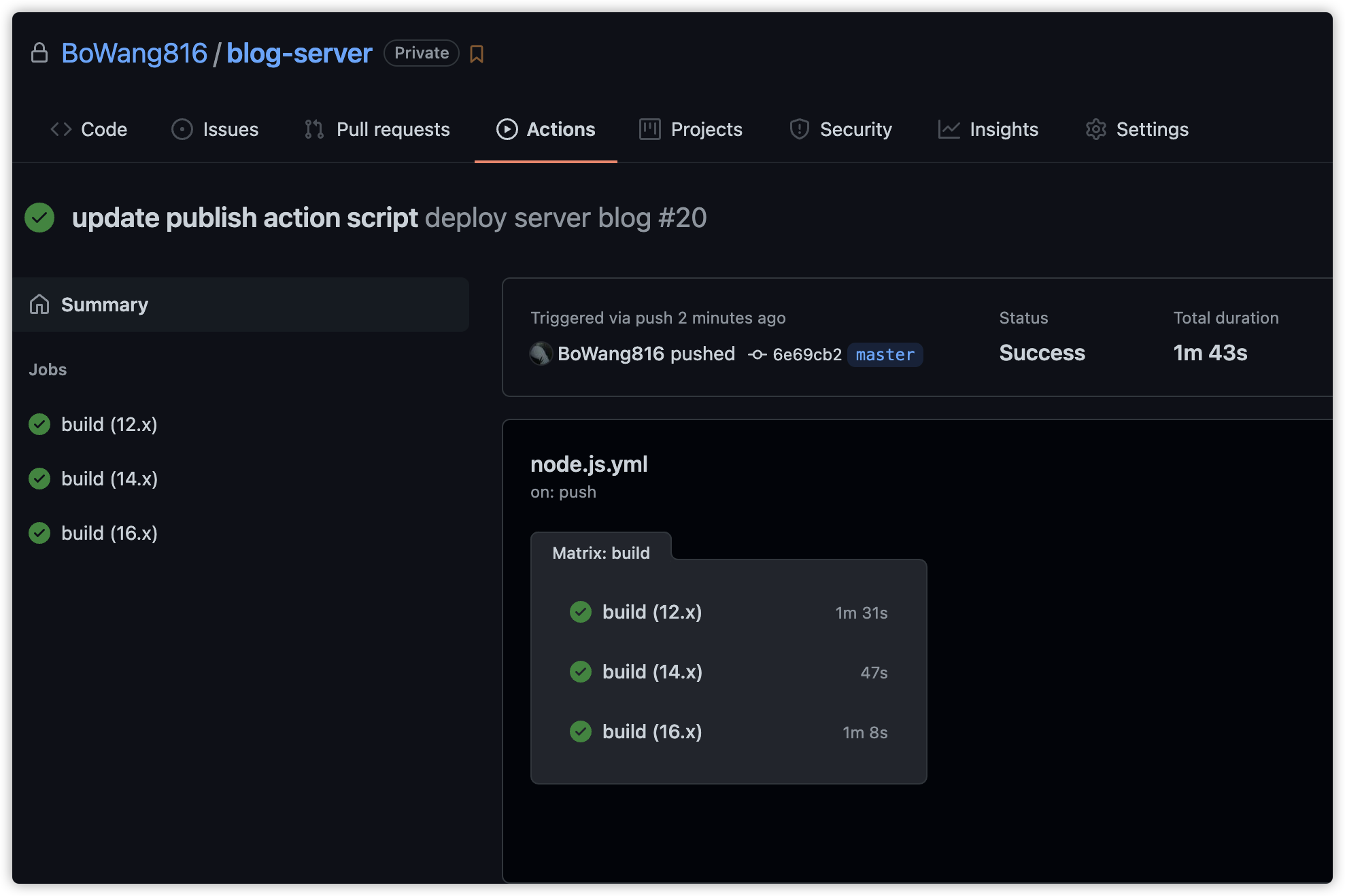Click matrix check icon for build (14.x)
1345x896 pixels.
pyautogui.click(x=581, y=672)
